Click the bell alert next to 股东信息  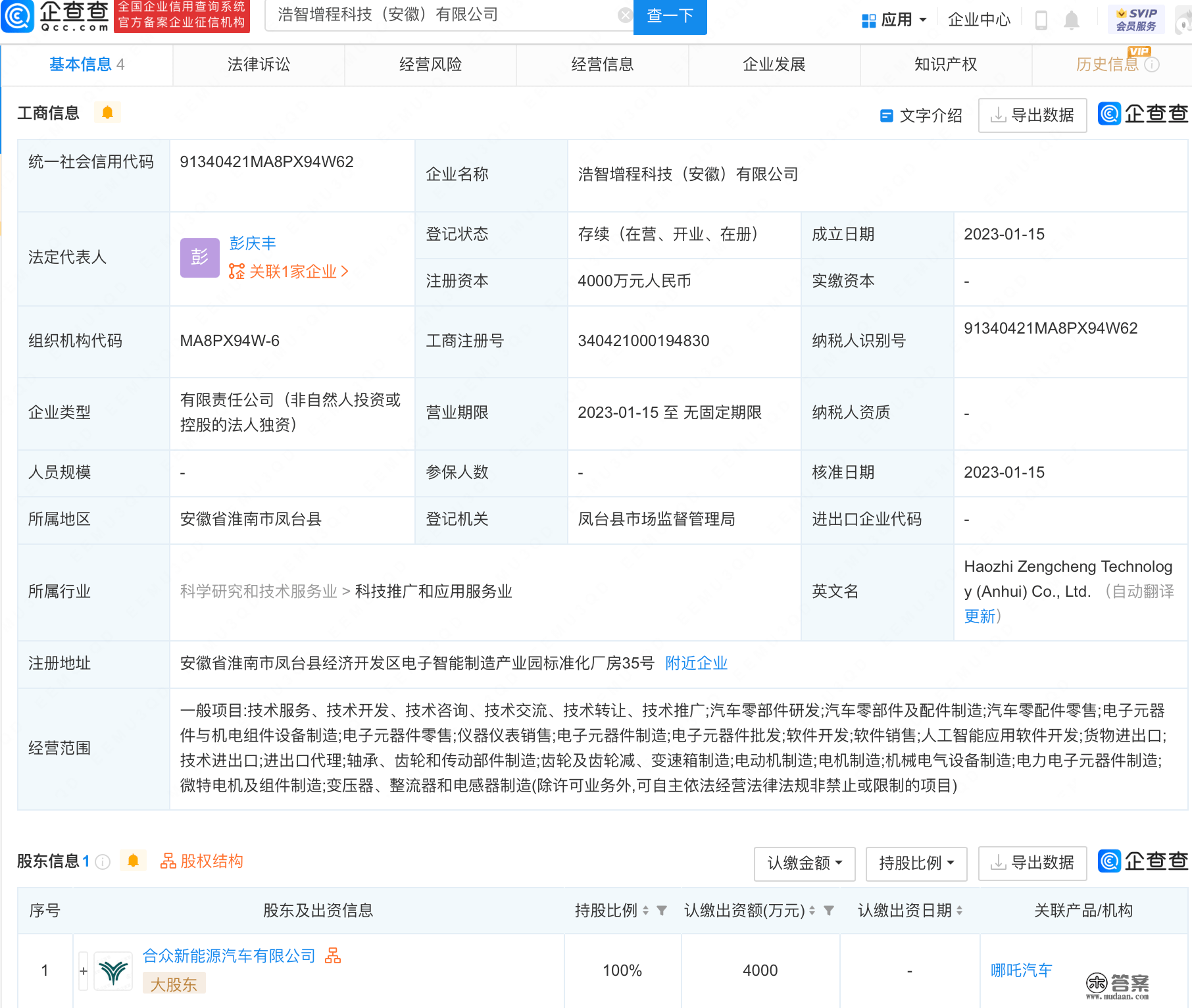(133, 861)
